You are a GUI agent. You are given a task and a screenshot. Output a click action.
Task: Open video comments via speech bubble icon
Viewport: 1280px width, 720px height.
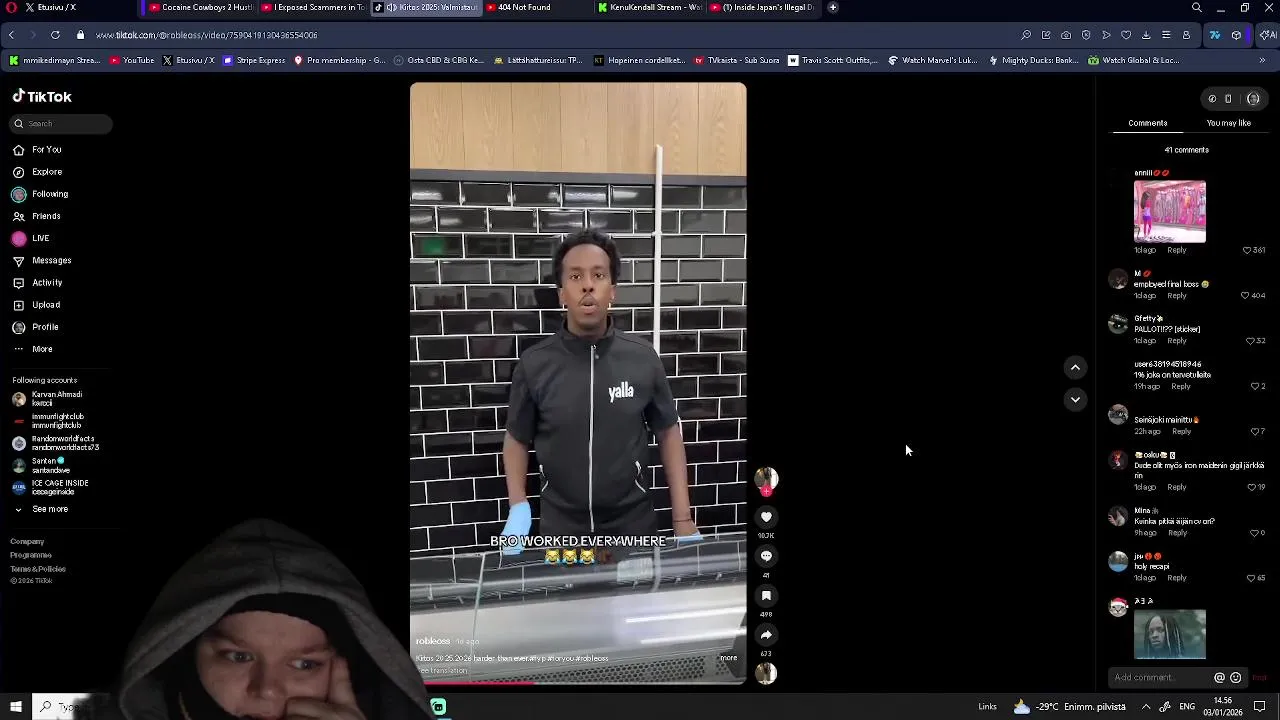click(x=766, y=556)
